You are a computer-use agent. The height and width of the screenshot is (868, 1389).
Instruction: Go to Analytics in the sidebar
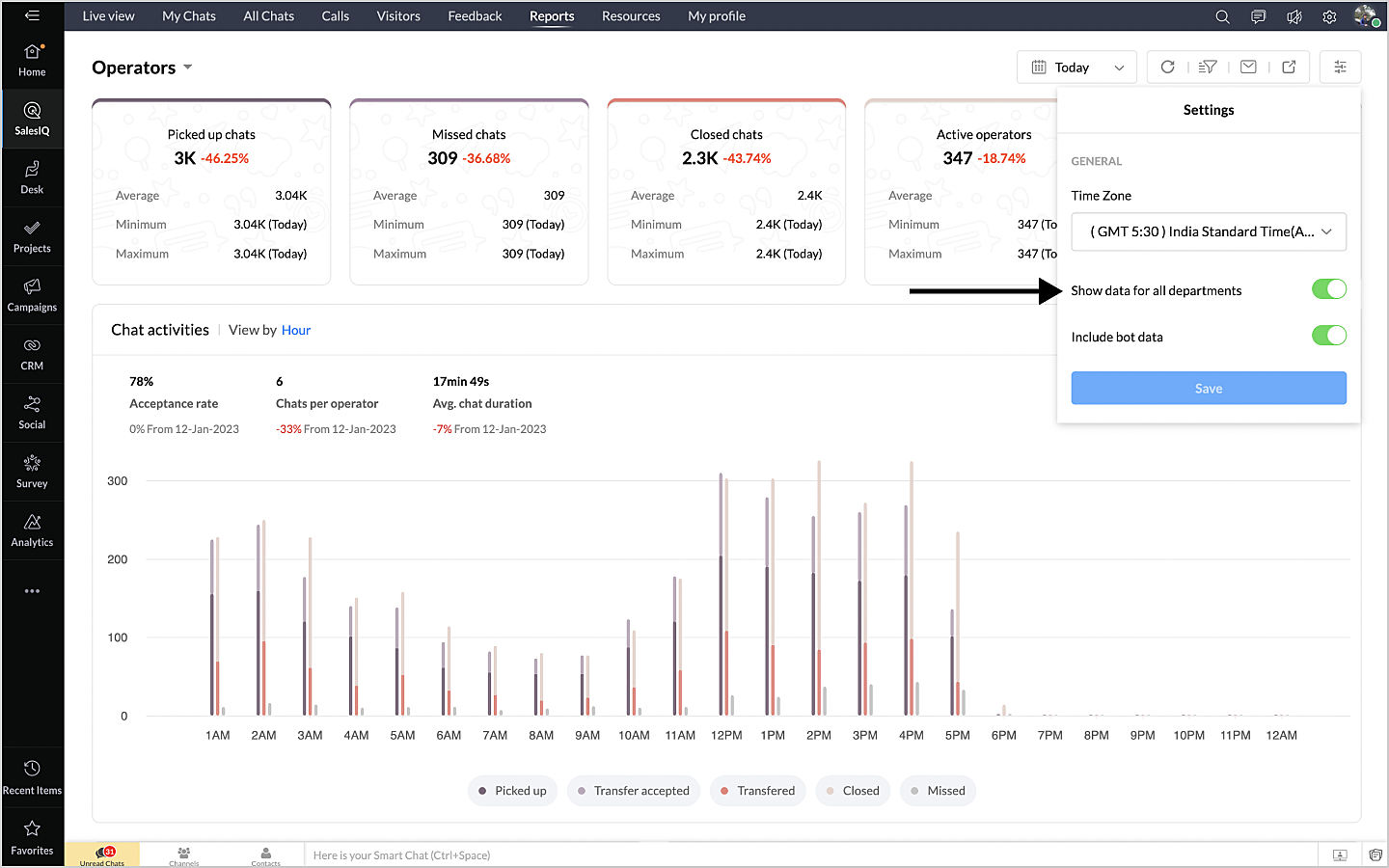pyautogui.click(x=32, y=530)
